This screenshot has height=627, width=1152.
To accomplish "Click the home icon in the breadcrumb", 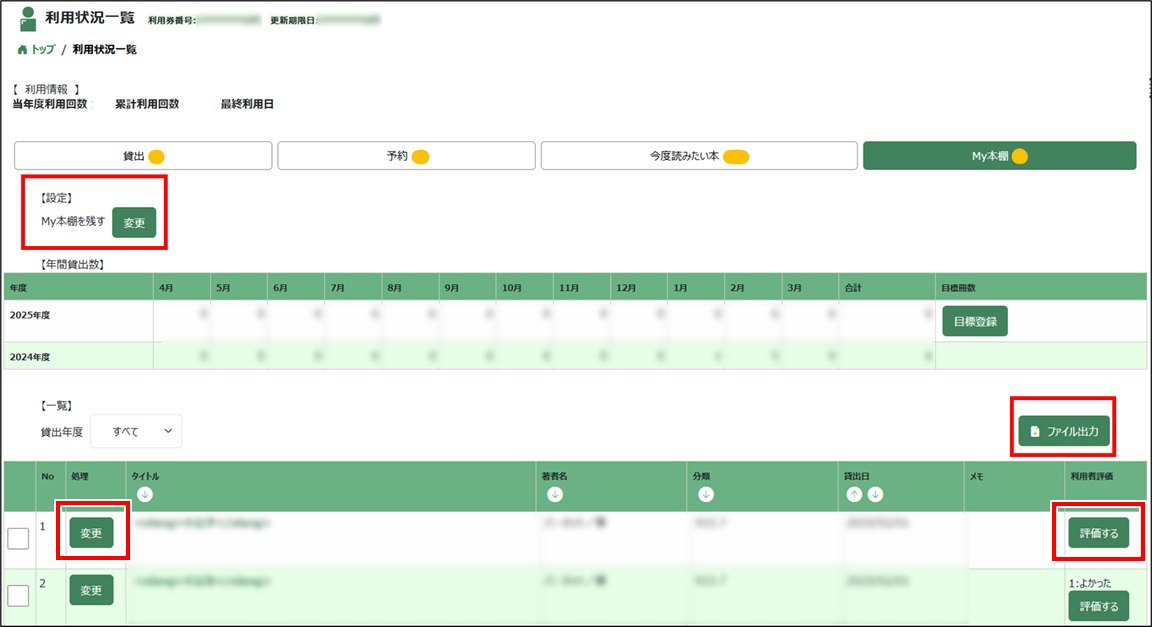I will (22, 49).
